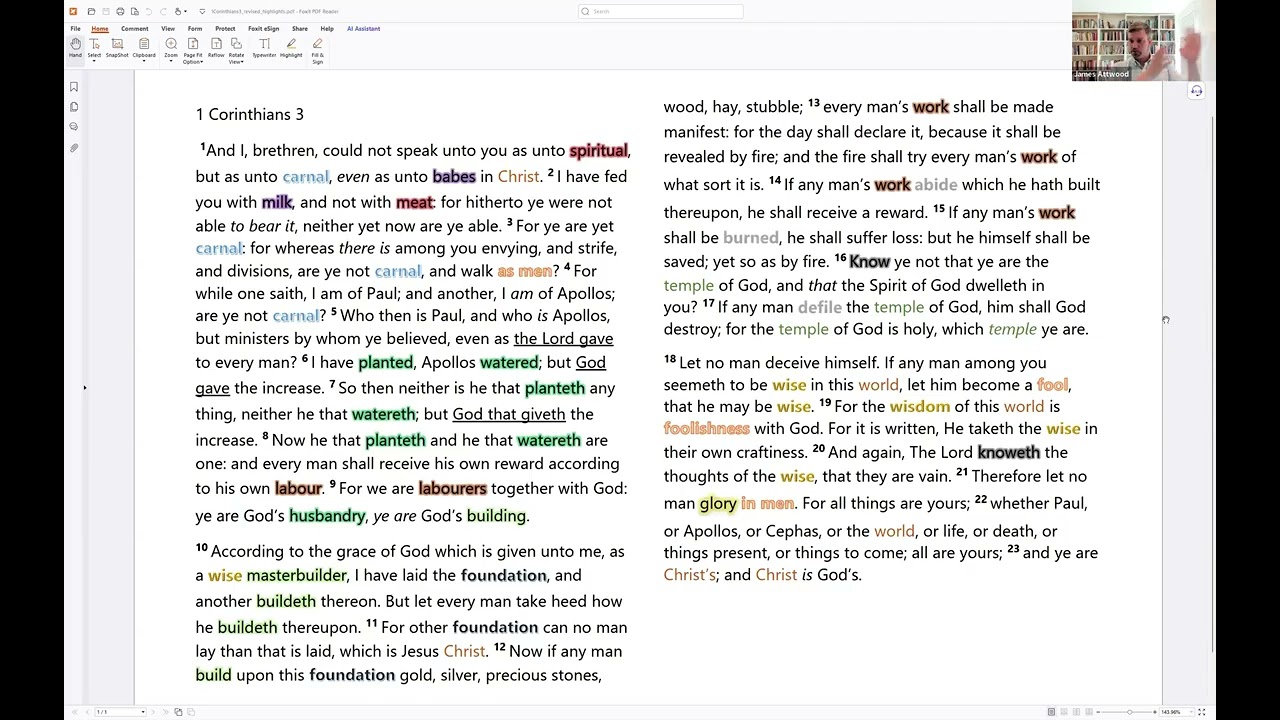Toggle fullscreen icon in status bar
Viewport: 1280px width, 720px height.
point(1202,712)
